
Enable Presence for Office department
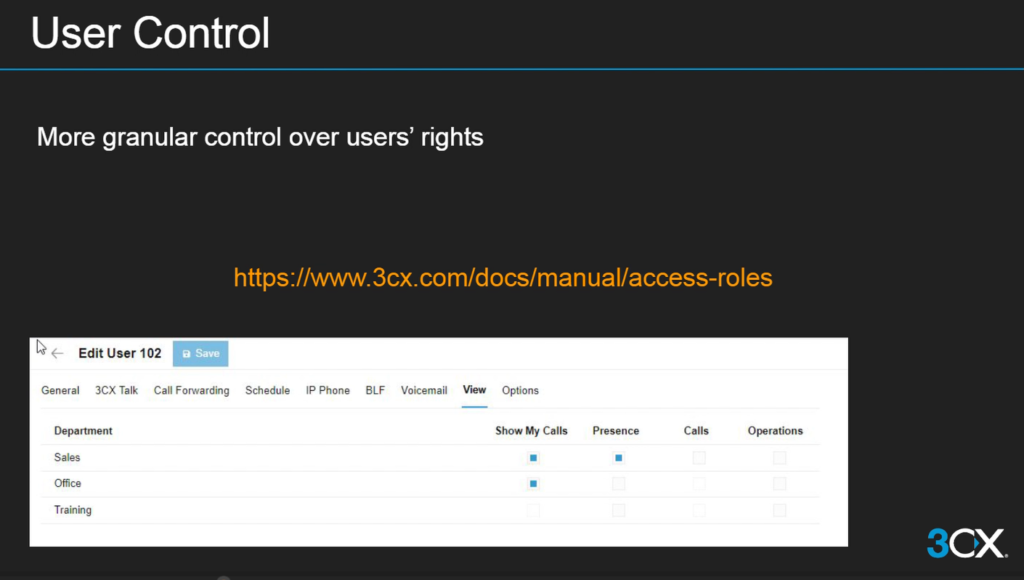618,483
